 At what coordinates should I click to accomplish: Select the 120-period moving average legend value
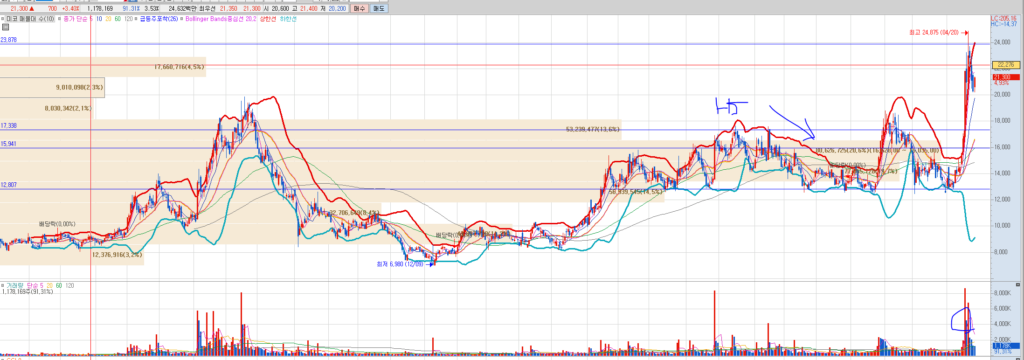tap(128, 19)
